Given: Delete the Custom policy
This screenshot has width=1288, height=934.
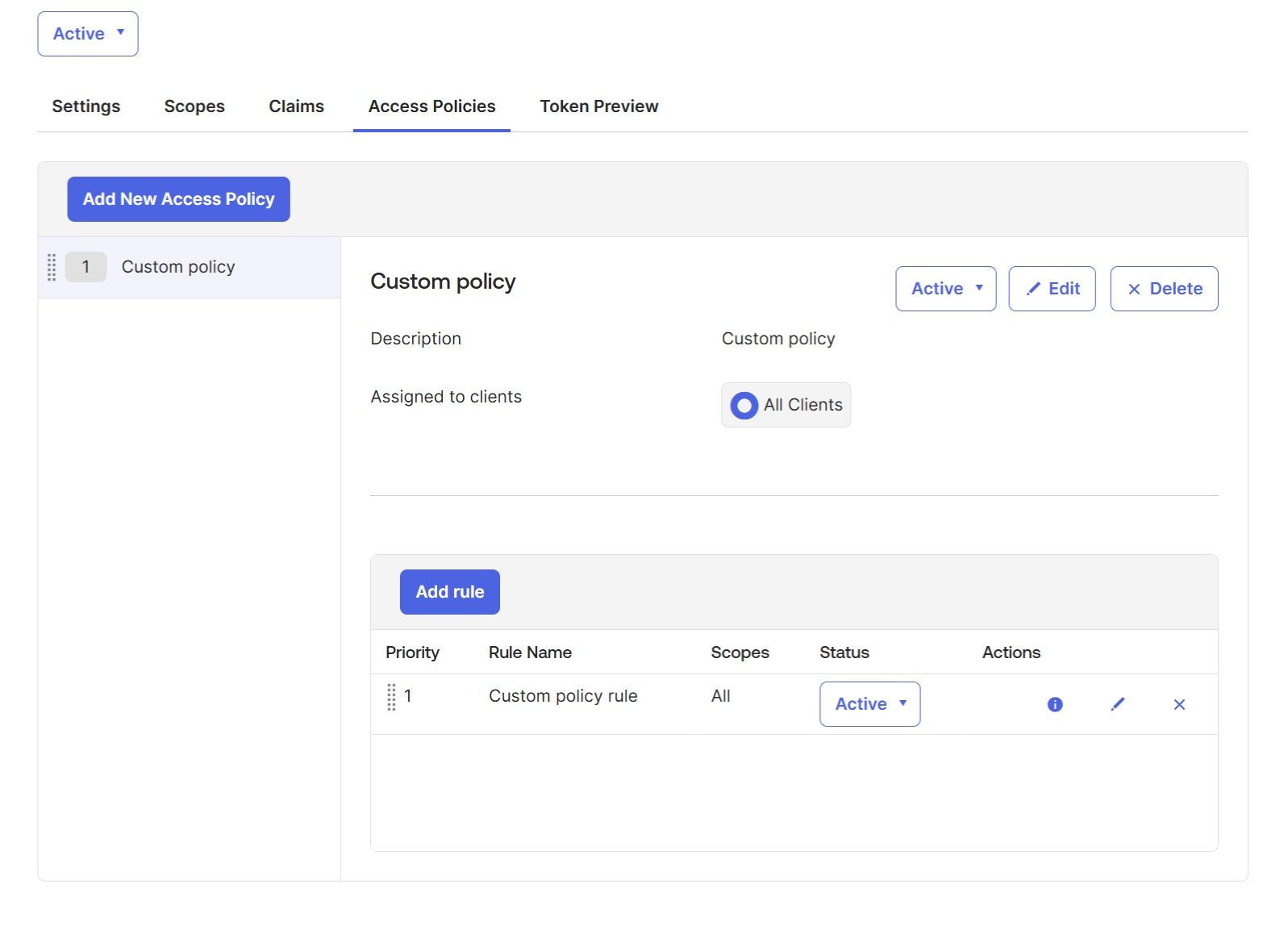Looking at the screenshot, I should pyautogui.click(x=1164, y=289).
